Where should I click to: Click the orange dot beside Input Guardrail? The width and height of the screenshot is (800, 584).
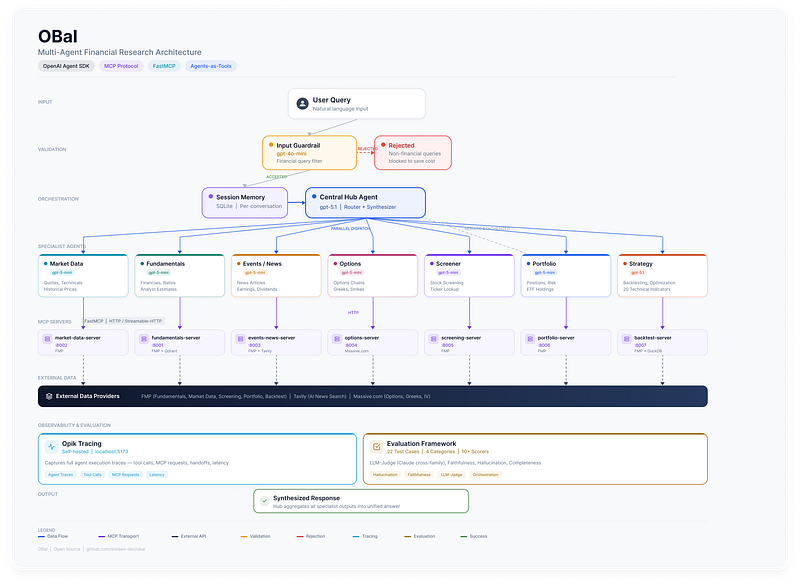click(271, 145)
